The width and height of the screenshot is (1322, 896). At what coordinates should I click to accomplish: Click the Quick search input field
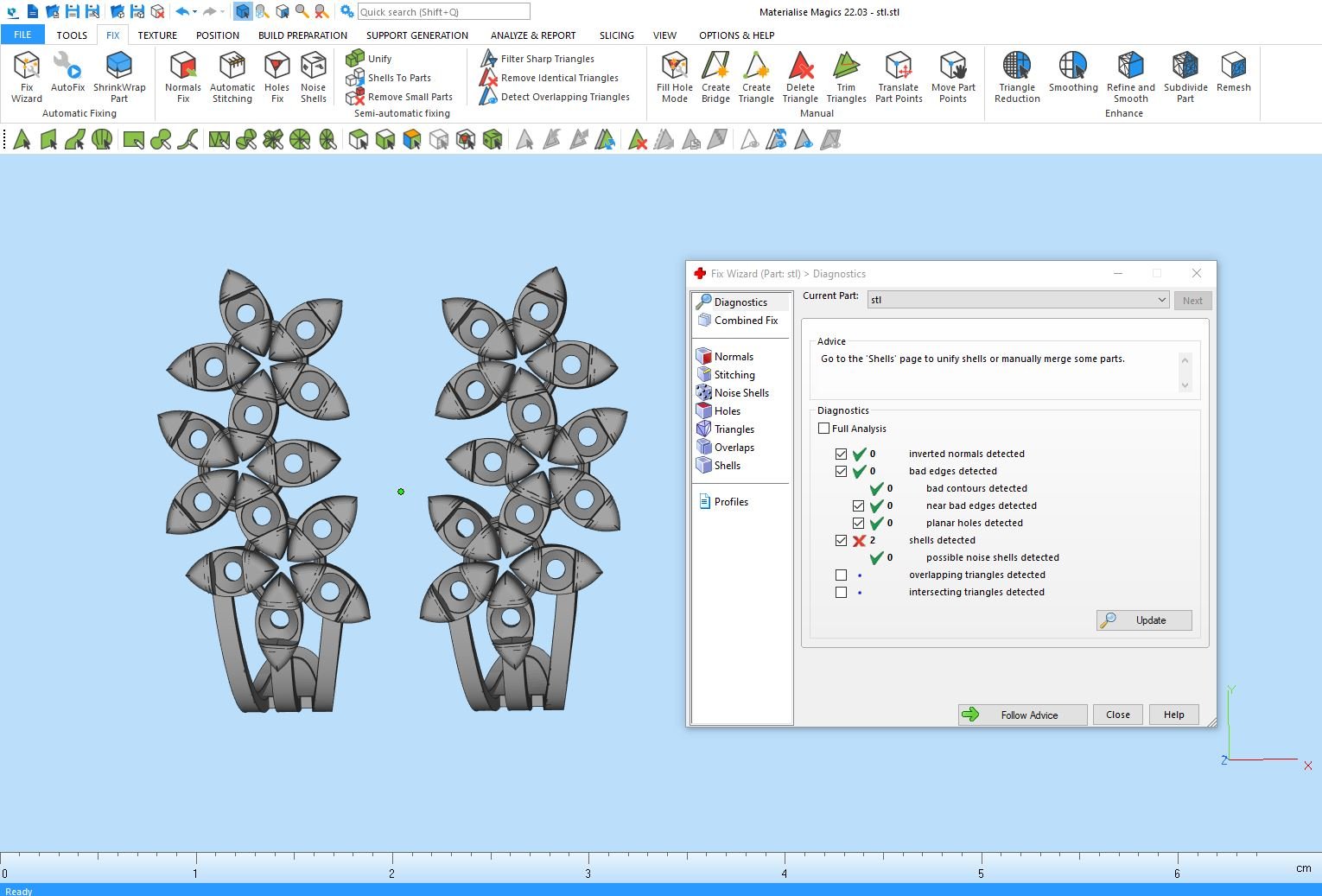[442, 12]
